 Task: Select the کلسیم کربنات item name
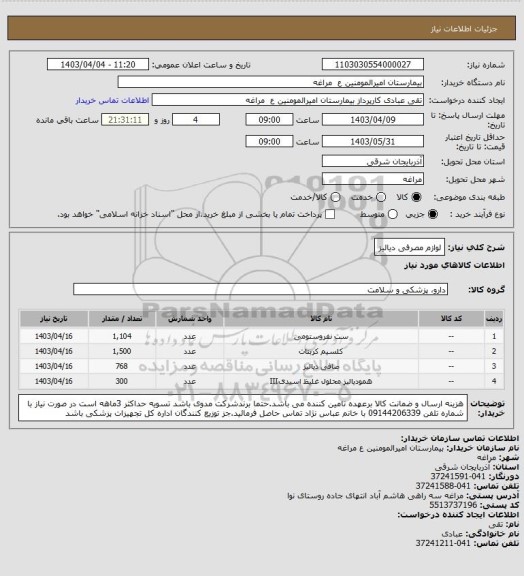(x=321, y=352)
